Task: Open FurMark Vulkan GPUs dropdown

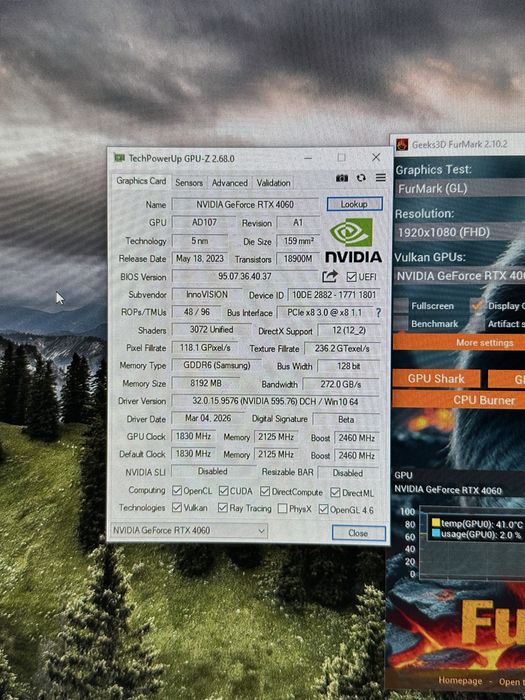Action: 460,276
